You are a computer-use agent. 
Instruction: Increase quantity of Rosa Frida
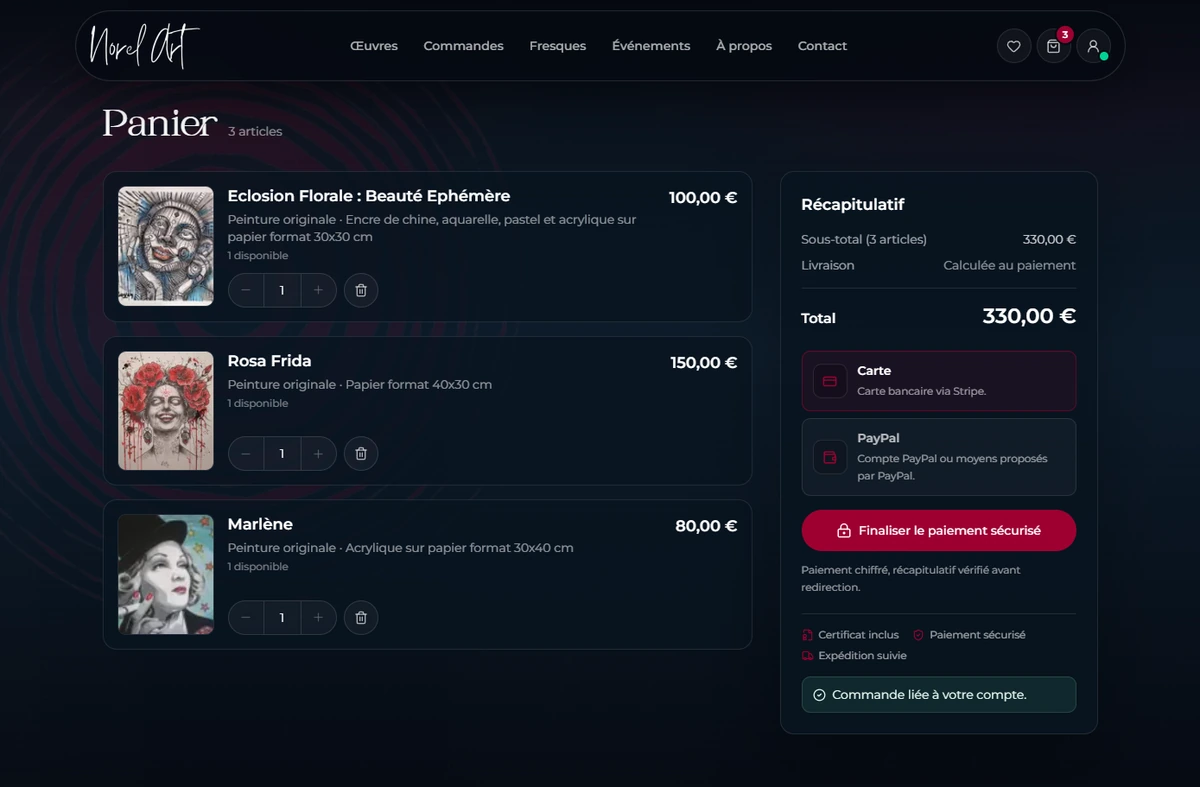(x=318, y=453)
